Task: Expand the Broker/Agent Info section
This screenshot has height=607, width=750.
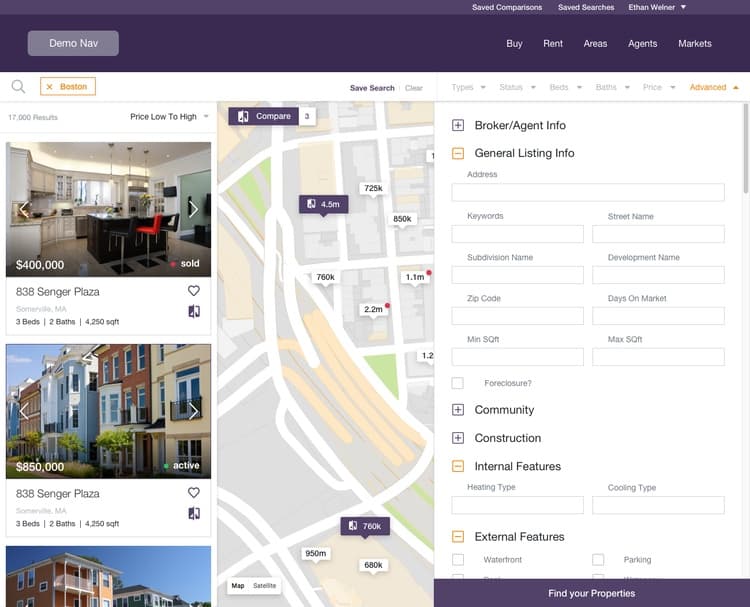Action: tap(458, 125)
